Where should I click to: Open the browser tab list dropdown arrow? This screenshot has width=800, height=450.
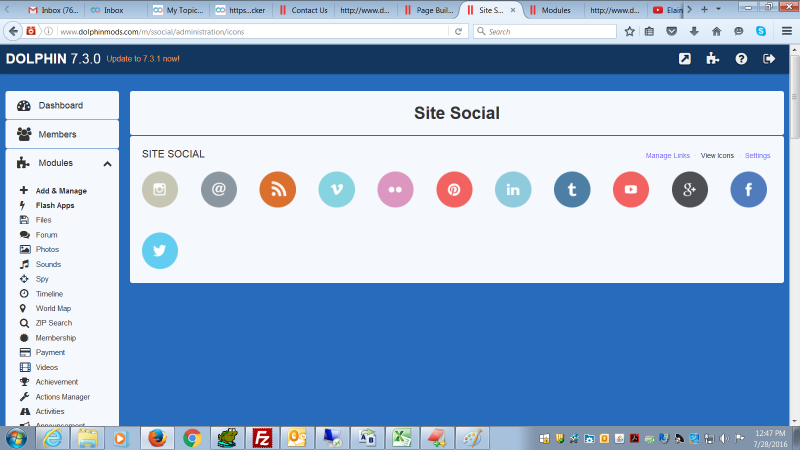coord(718,10)
